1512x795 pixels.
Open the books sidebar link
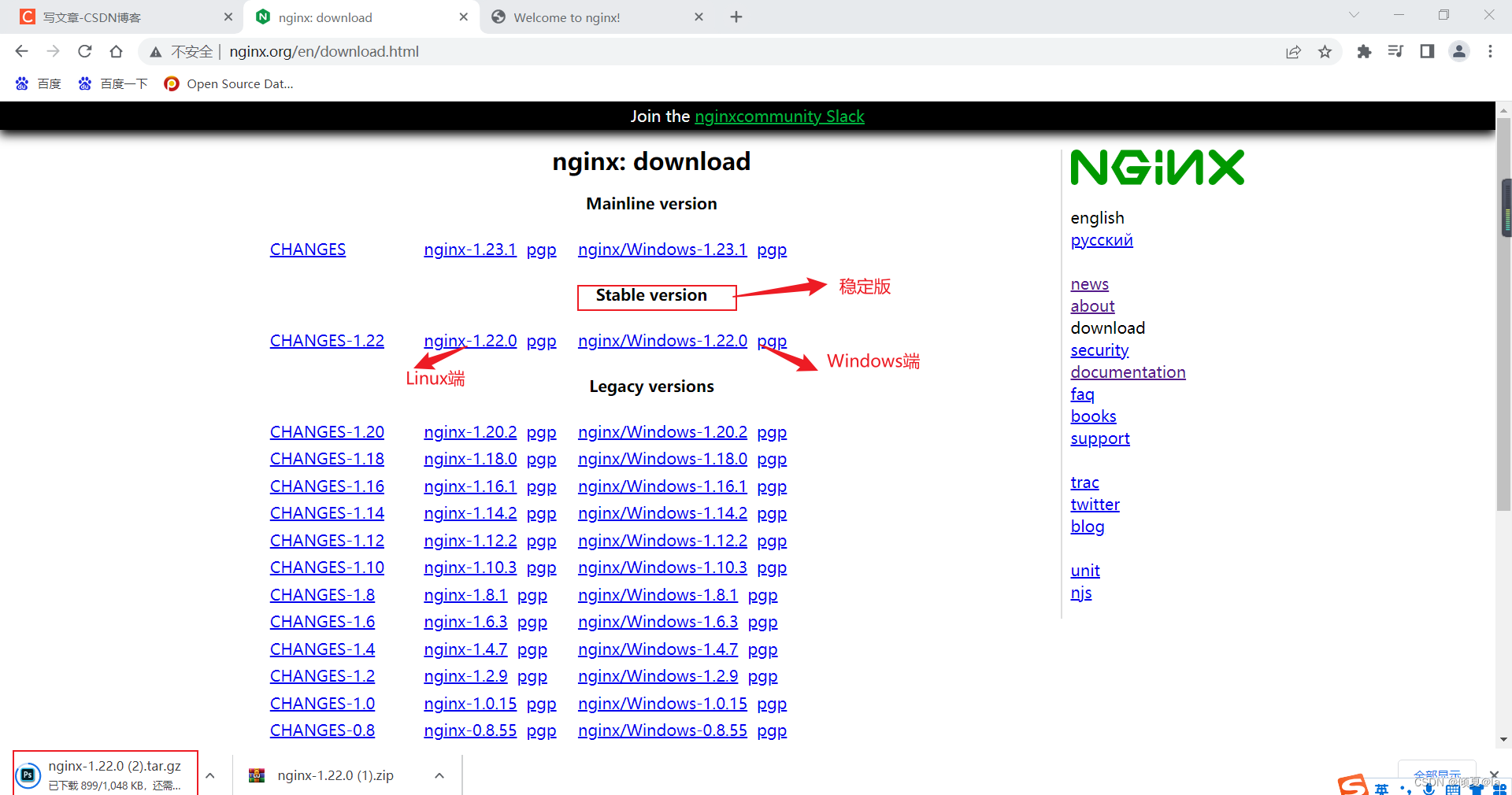pos(1093,416)
